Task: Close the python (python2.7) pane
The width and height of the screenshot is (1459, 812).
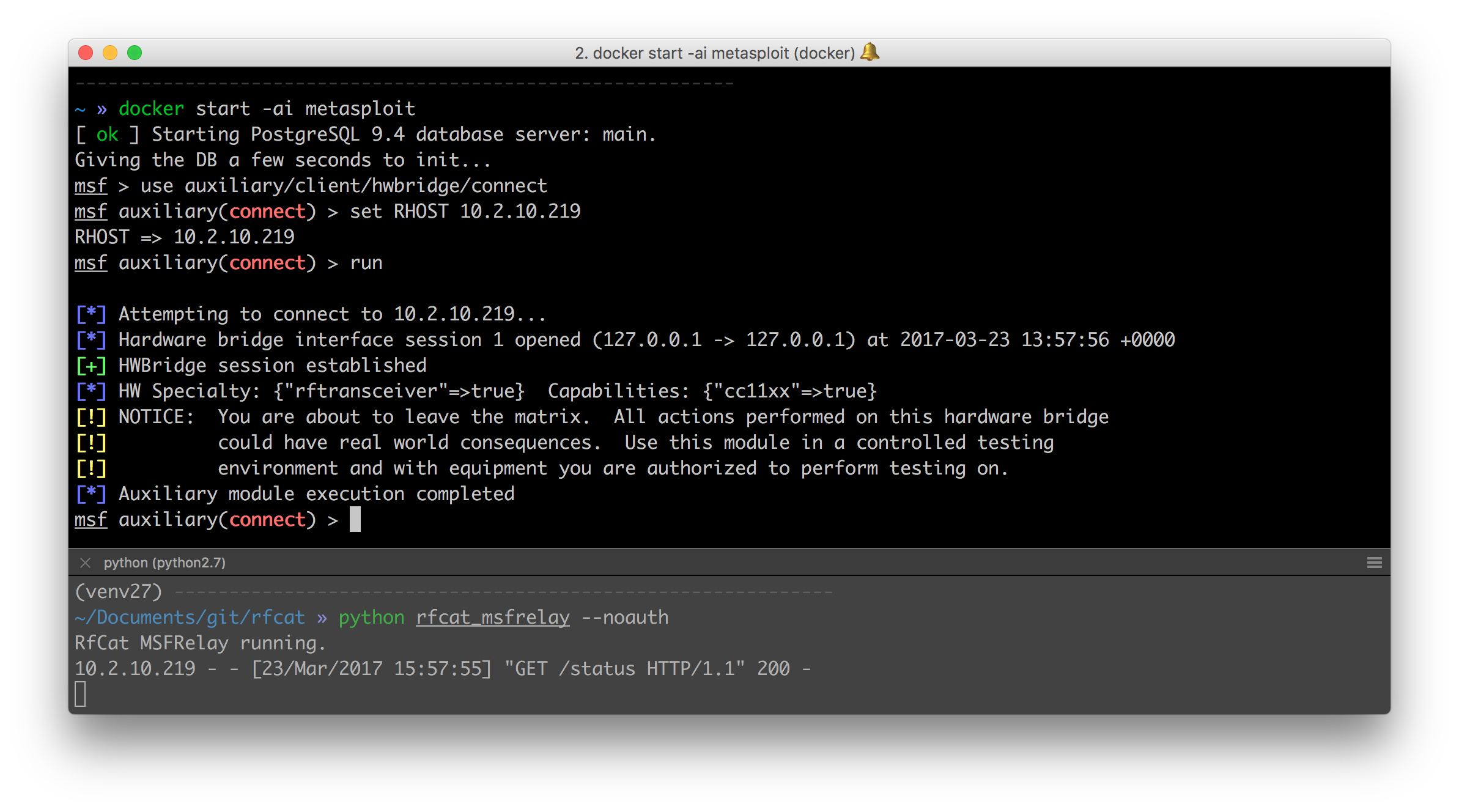Action: point(86,563)
